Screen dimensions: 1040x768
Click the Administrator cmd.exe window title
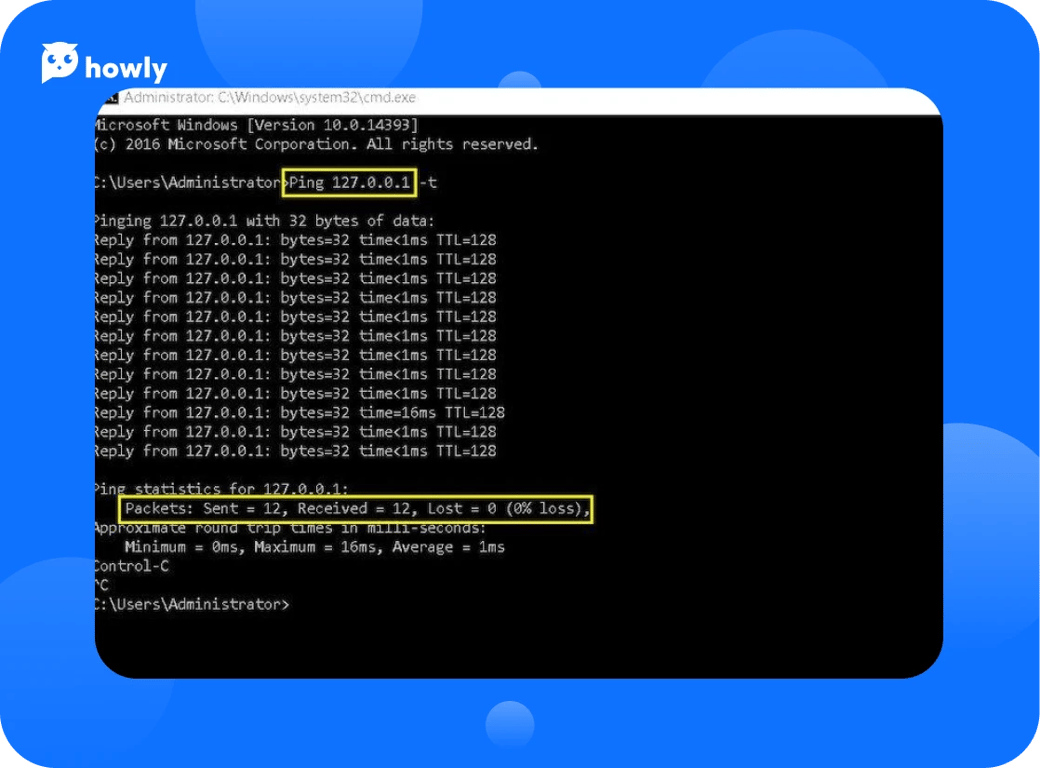[270, 98]
